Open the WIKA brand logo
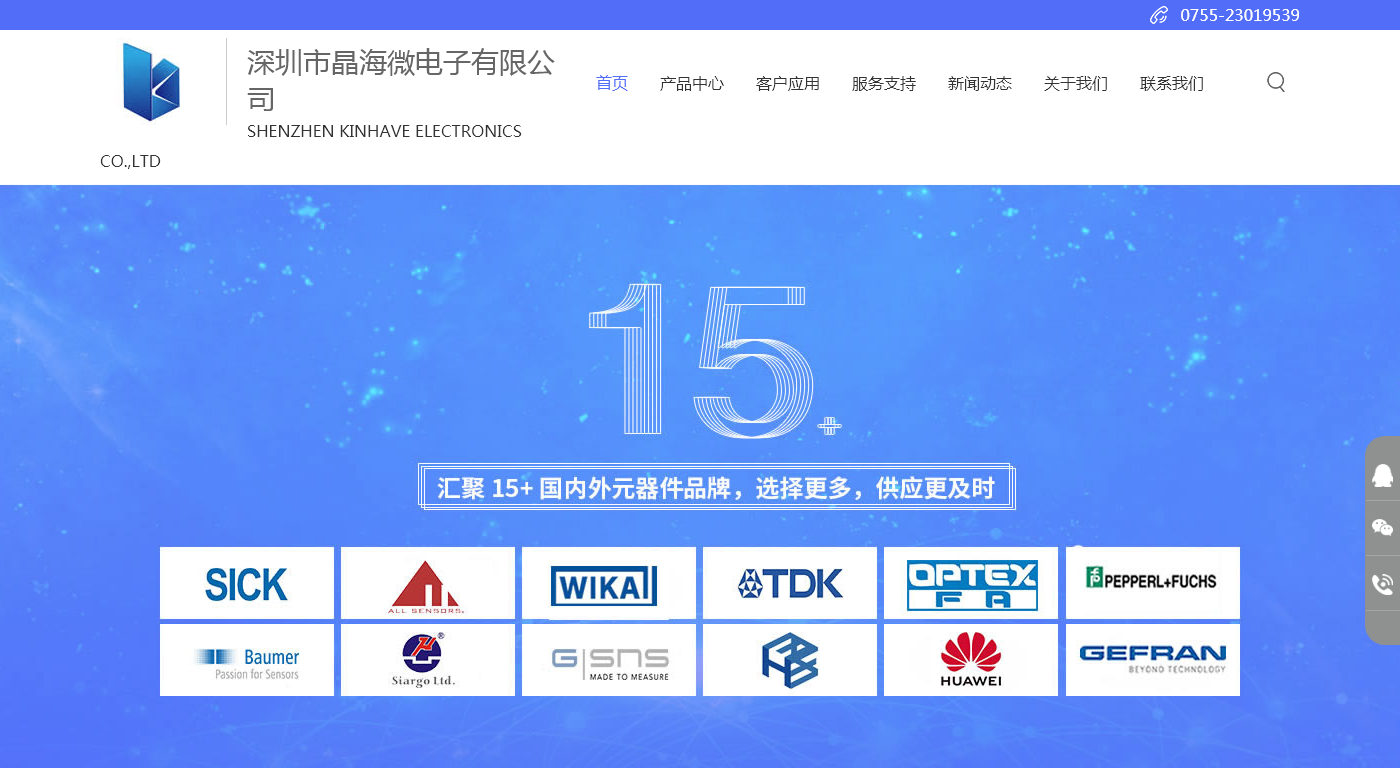This screenshot has height=768, width=1400. coord(609,583)
